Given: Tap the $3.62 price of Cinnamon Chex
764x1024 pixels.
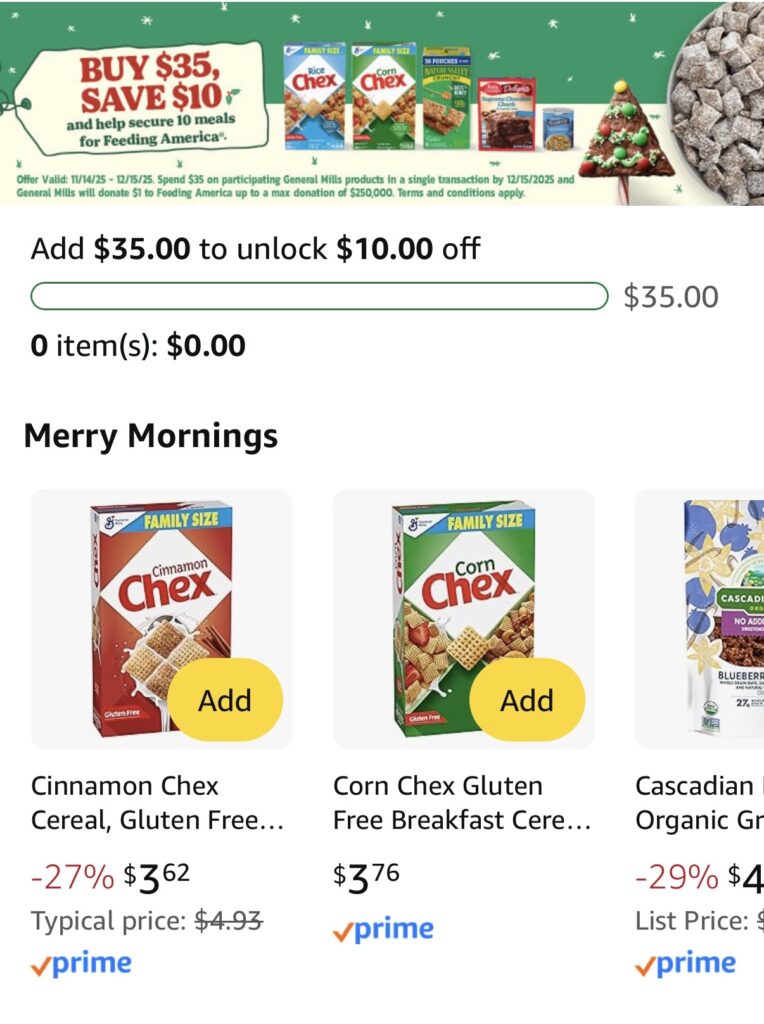Looking at the screenshot, I should tap(156, 877).
